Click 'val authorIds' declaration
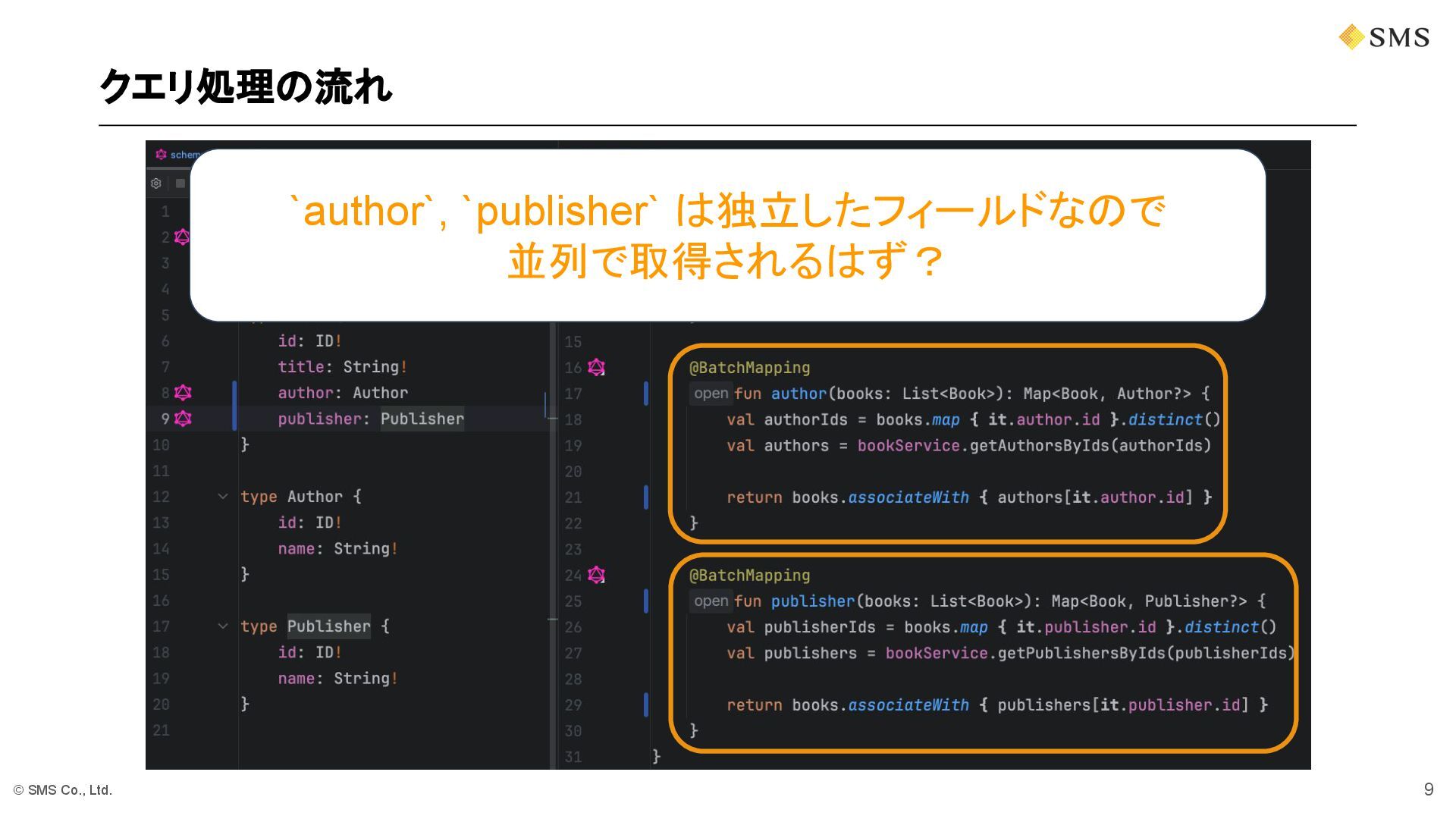This screenshot has height=819, width=1456. (787, 419)
